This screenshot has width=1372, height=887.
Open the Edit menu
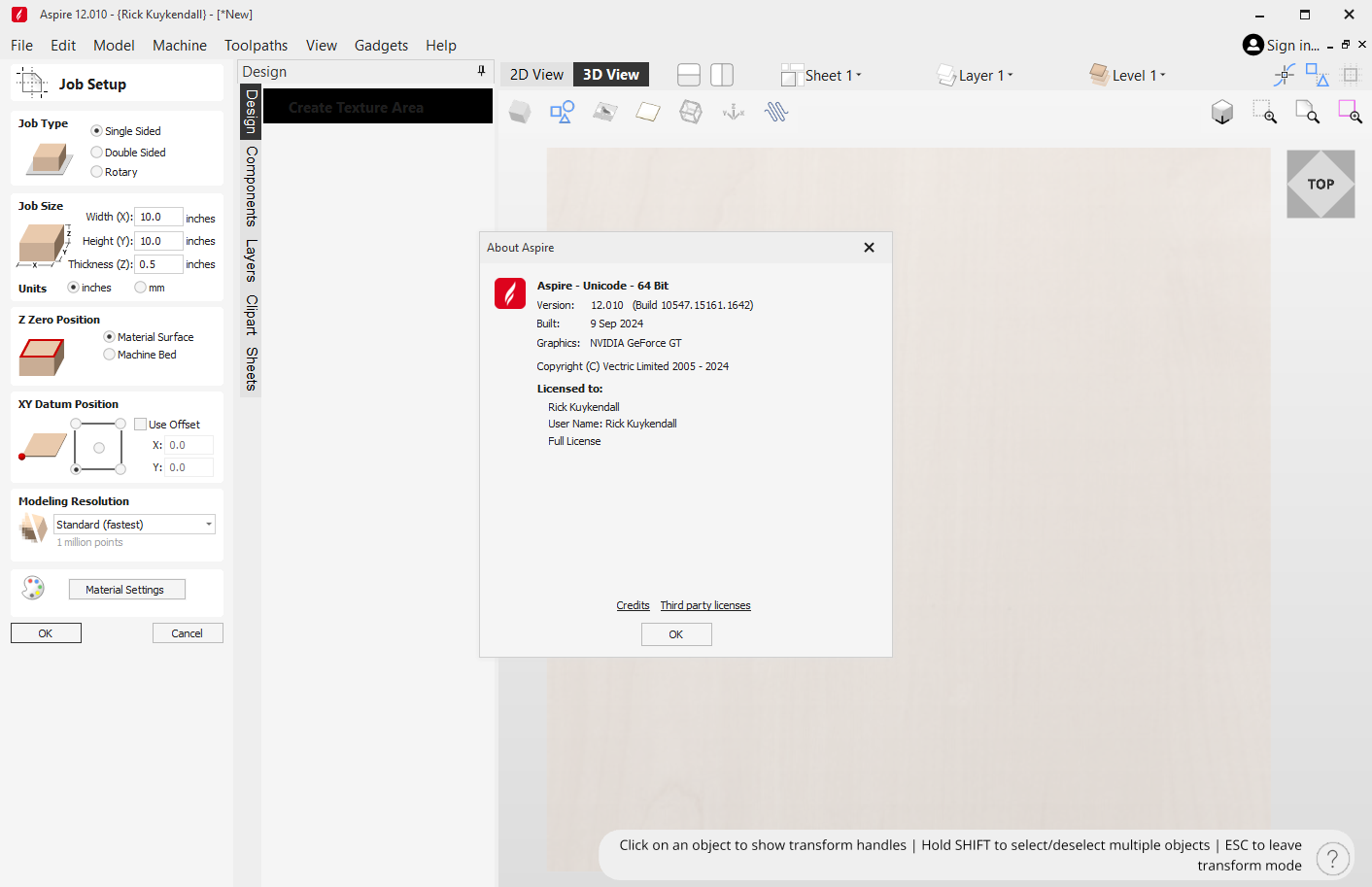pos(63,46)
